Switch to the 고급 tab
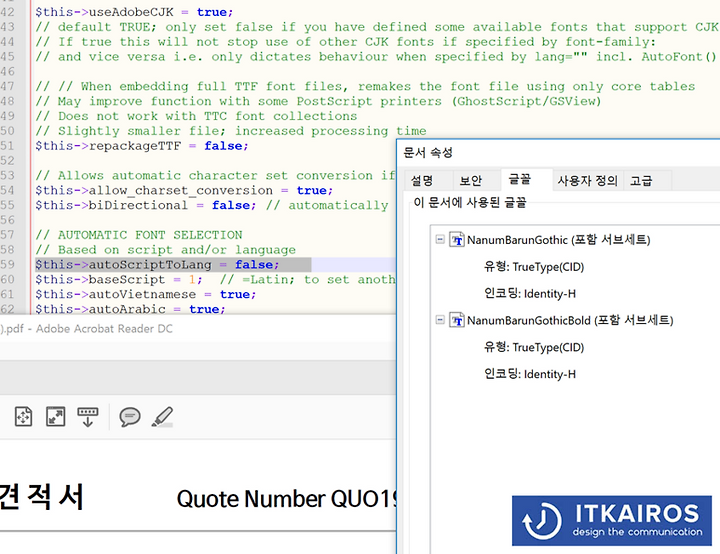This screenshot has width=720, height=554. (641, 181)
